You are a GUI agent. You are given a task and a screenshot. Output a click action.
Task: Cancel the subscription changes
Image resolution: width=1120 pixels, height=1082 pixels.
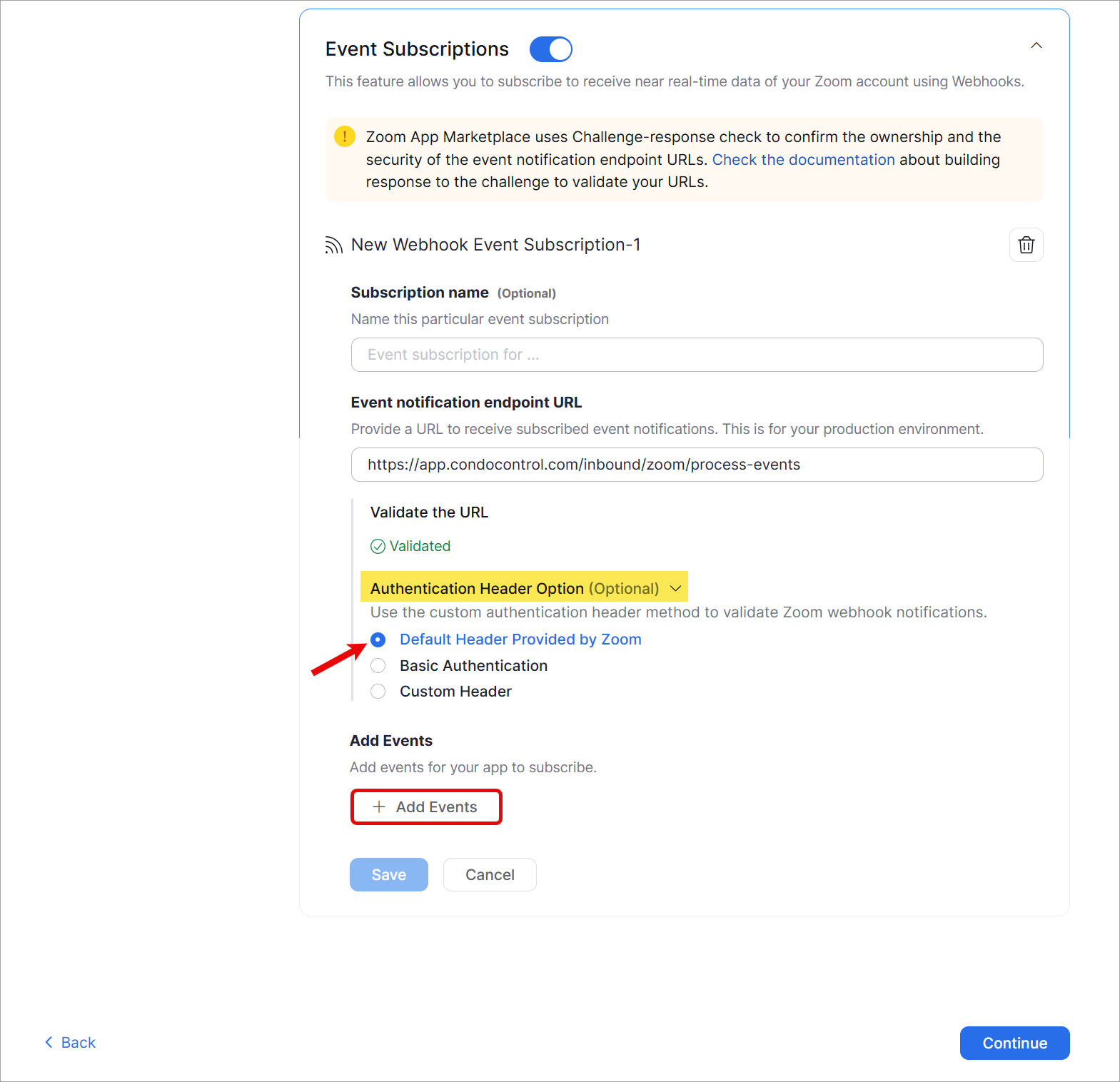point(489,874)
